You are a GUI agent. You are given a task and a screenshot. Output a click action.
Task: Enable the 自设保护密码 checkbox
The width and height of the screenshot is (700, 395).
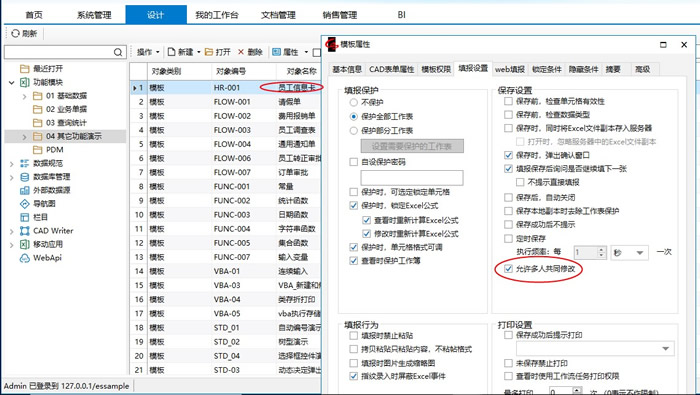point(354,162)
